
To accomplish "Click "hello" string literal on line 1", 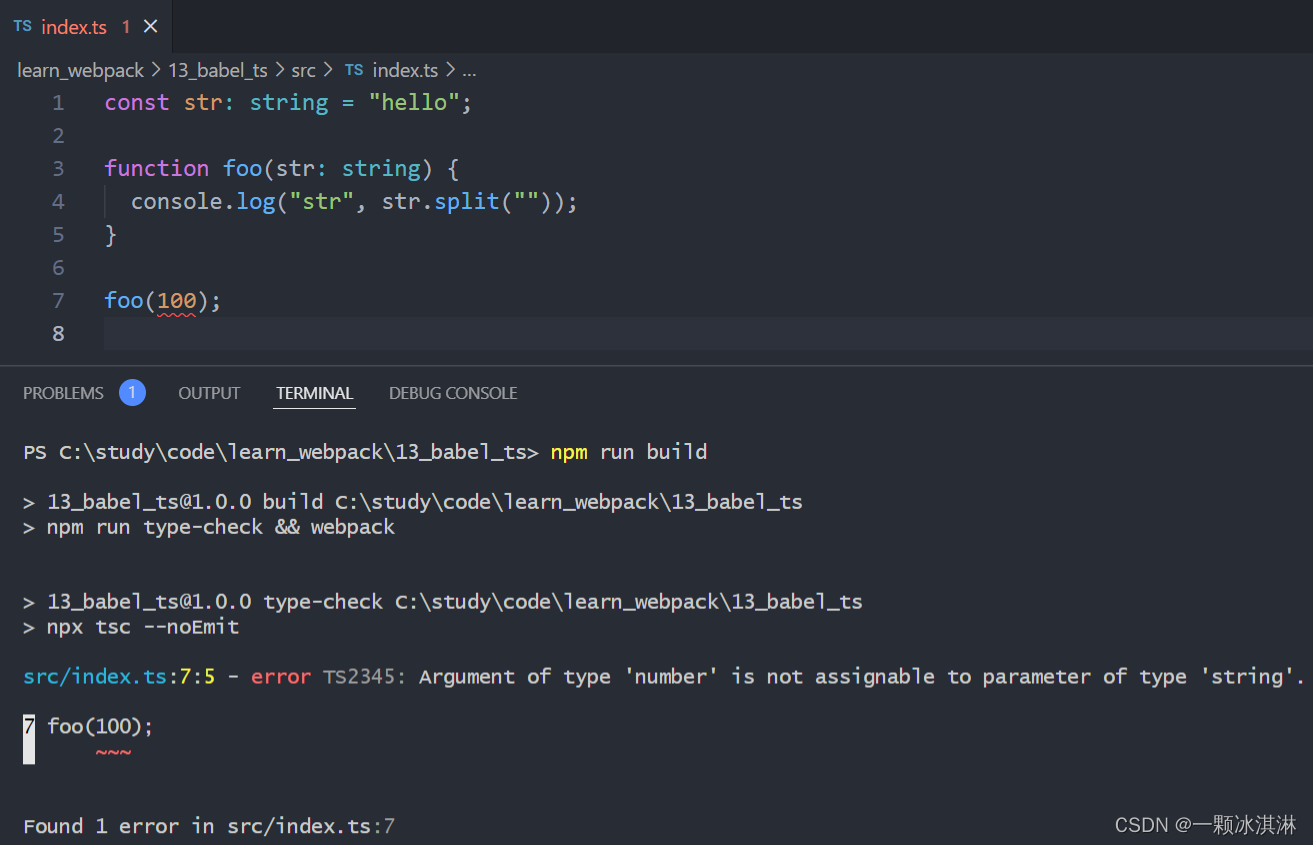I will pos(414,102).
